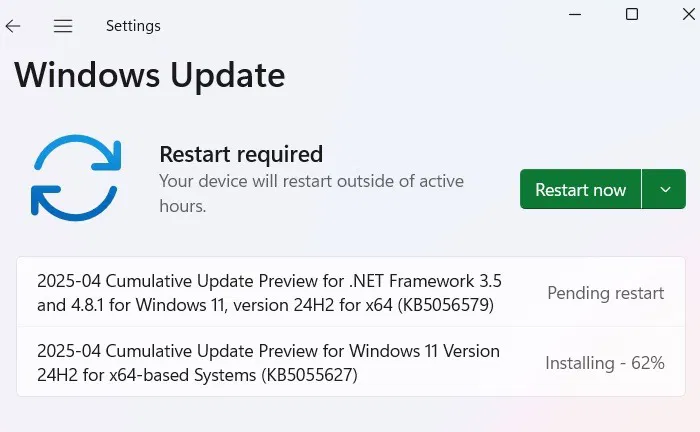Click the blue update sync arrows icon
The width and height of the screenshot is (700, 432).
tap(76, 178)
